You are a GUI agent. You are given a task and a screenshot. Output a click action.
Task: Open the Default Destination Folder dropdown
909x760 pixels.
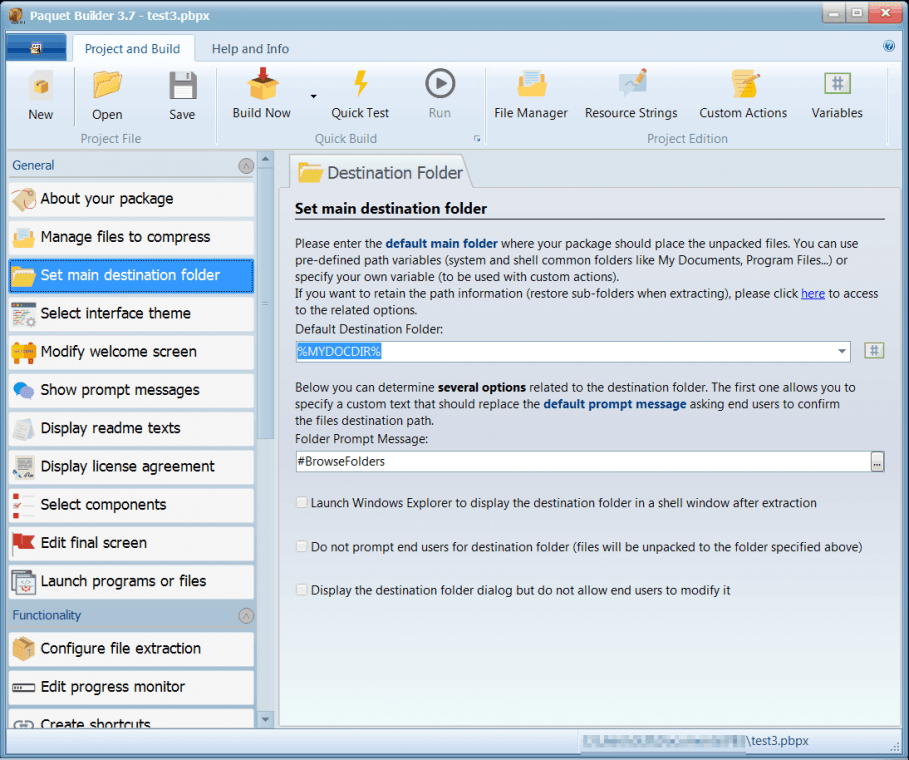pyautogui.click(x=841, y=351)
